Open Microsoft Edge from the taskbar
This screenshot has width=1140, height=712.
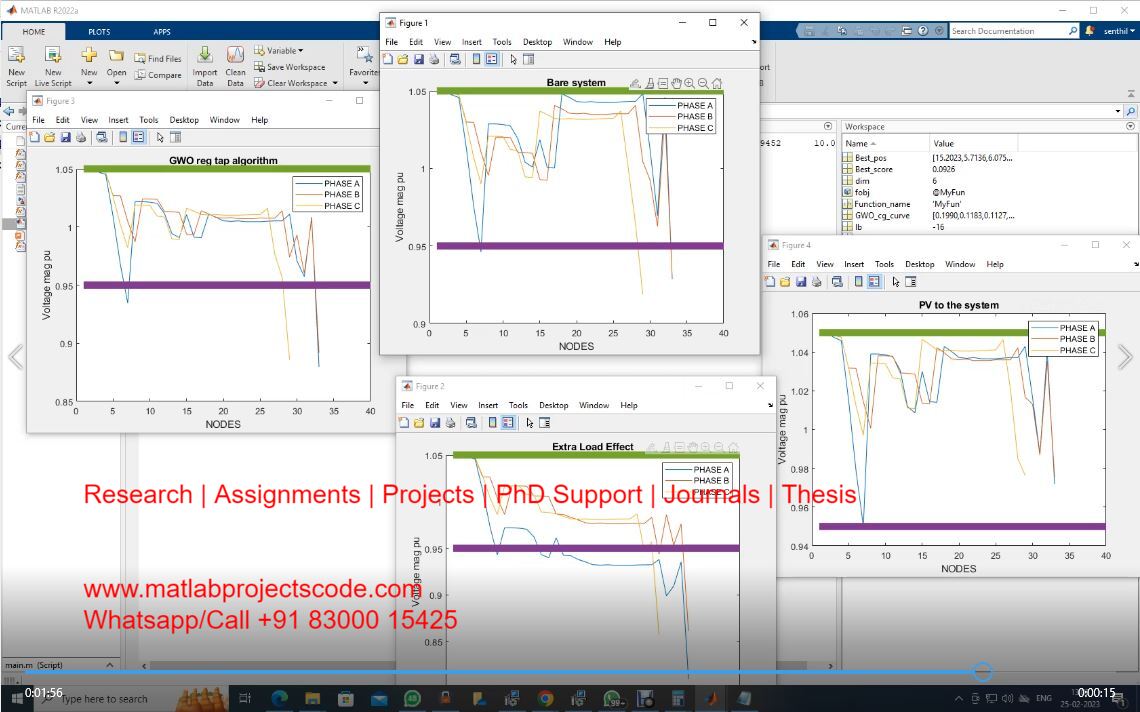(279, 700)
